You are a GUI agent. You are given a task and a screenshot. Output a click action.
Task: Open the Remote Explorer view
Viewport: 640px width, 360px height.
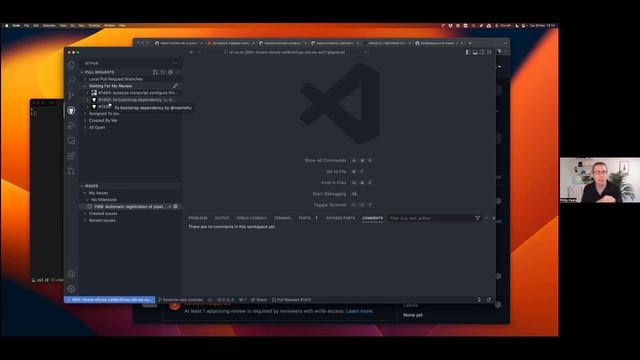(71, 140)
